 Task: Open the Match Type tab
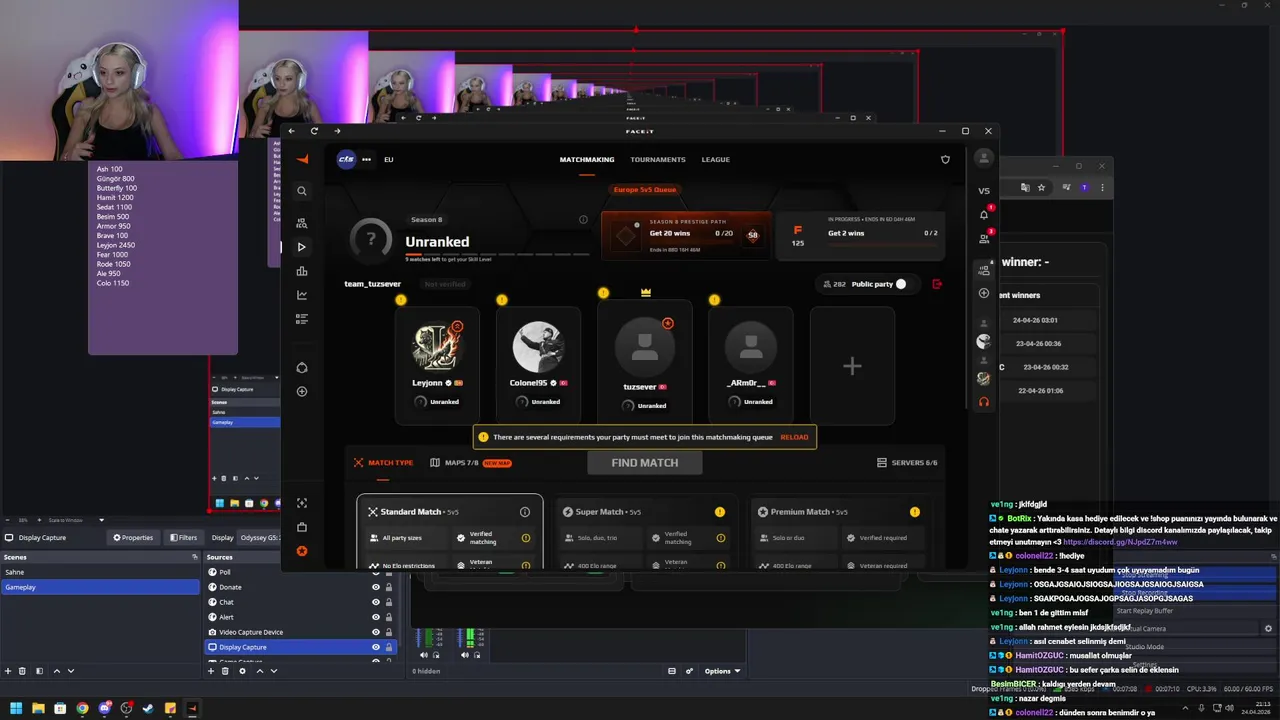pyautogui.click(x=383, y=463)
